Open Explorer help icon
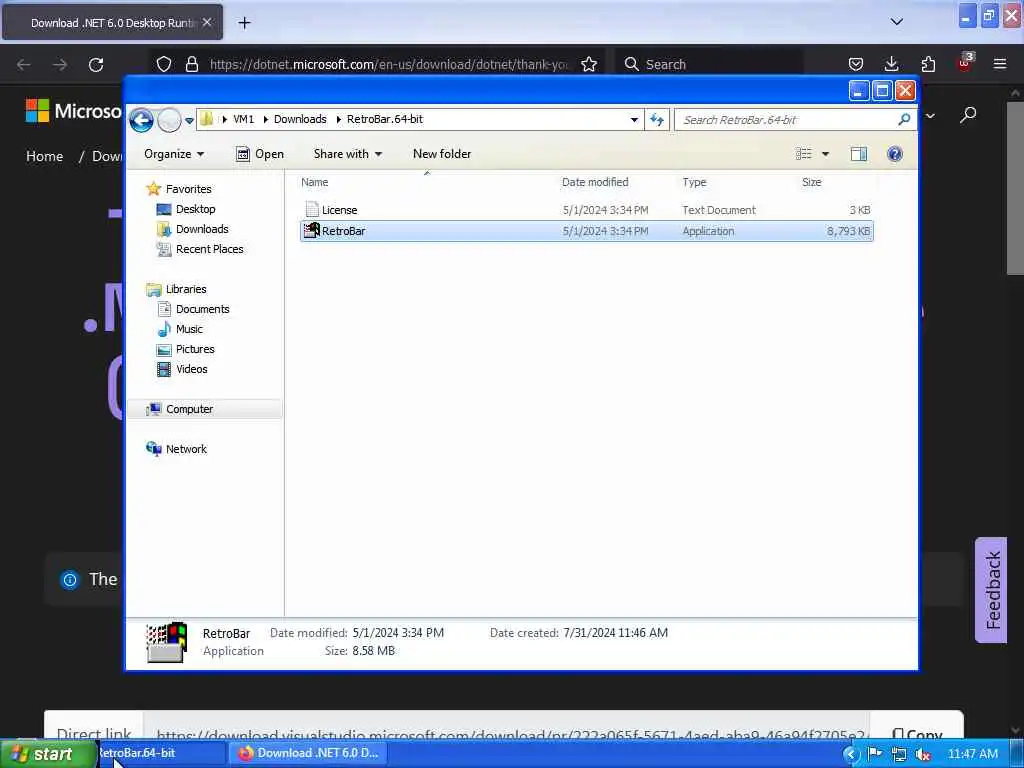The height and width of the screenshot is (768, 1024). coord(895,154)
